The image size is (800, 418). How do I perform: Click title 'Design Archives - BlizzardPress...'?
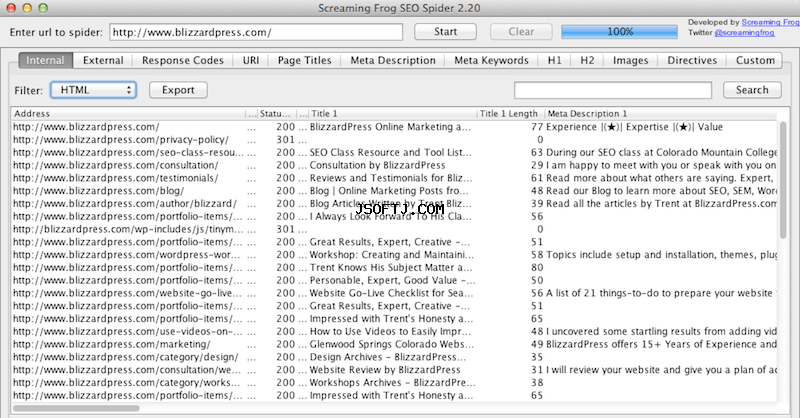click(x=387, y=357)
